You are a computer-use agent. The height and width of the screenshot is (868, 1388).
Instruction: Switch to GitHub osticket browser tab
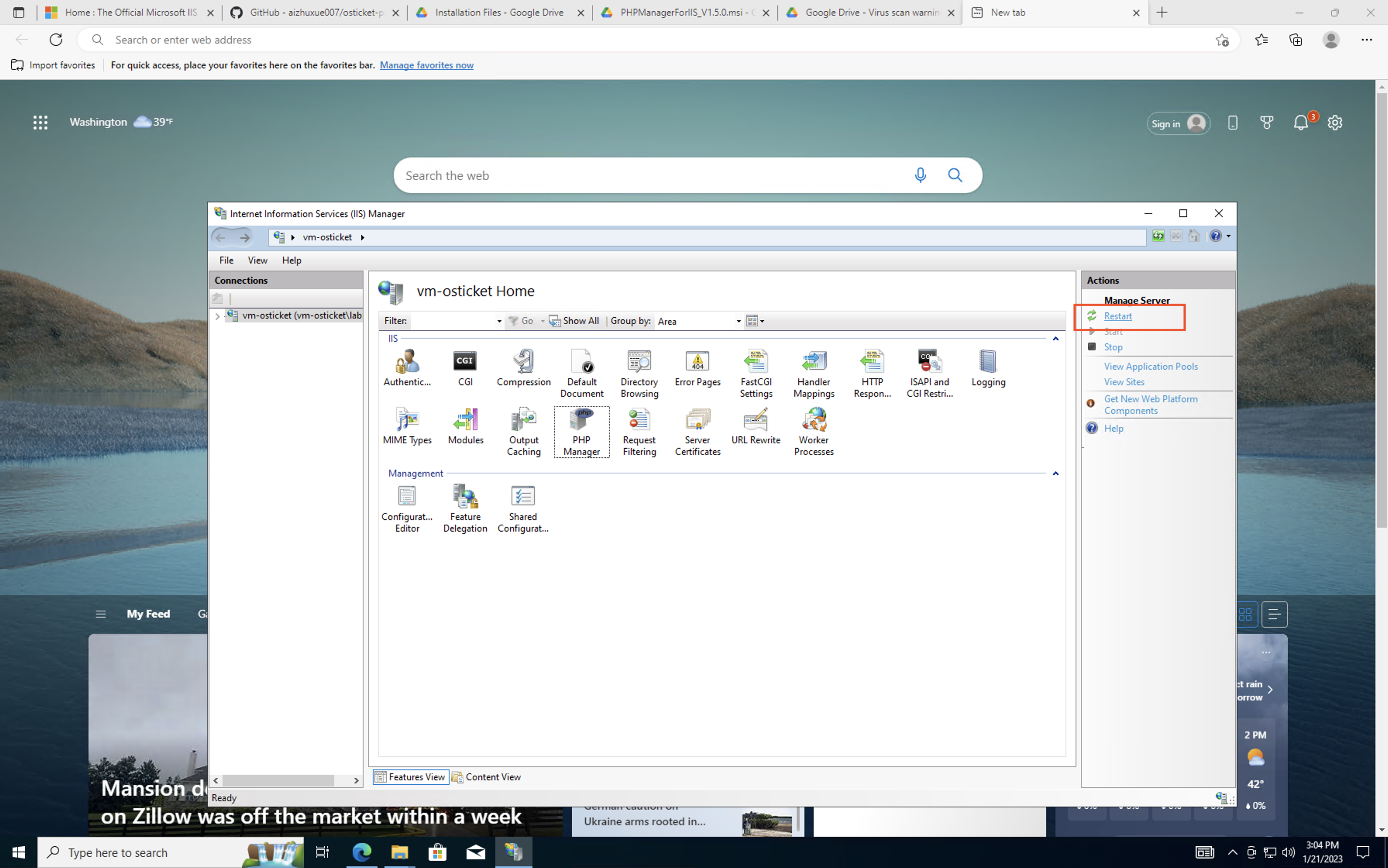(x=315, y=13)
